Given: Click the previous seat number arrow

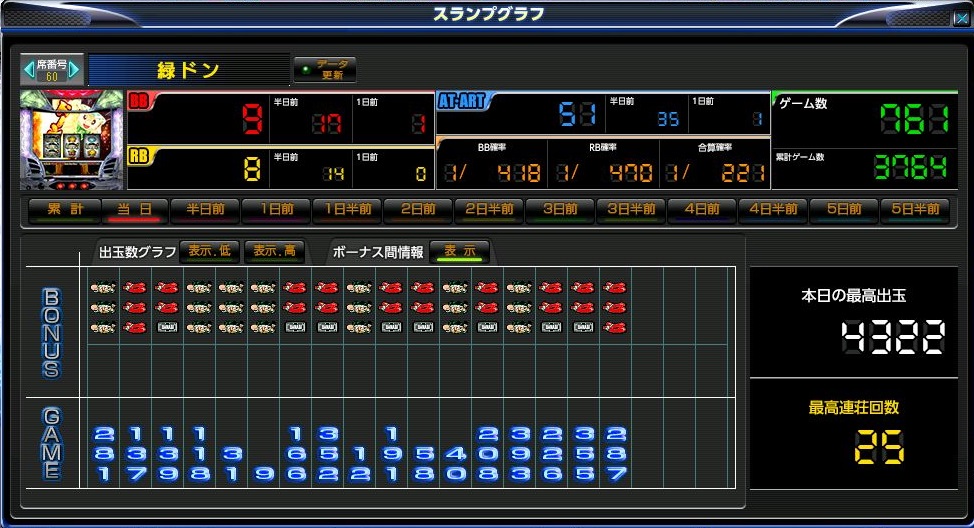Looking at the screenshot, I should (28, 70).
